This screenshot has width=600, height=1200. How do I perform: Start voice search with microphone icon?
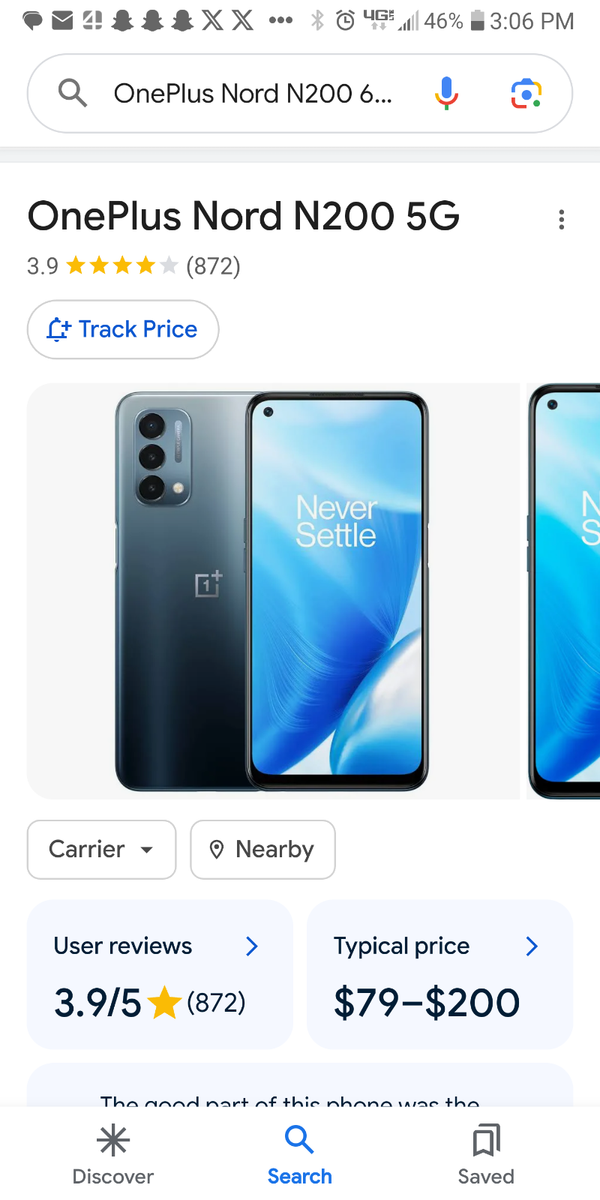tap(447, 94)
